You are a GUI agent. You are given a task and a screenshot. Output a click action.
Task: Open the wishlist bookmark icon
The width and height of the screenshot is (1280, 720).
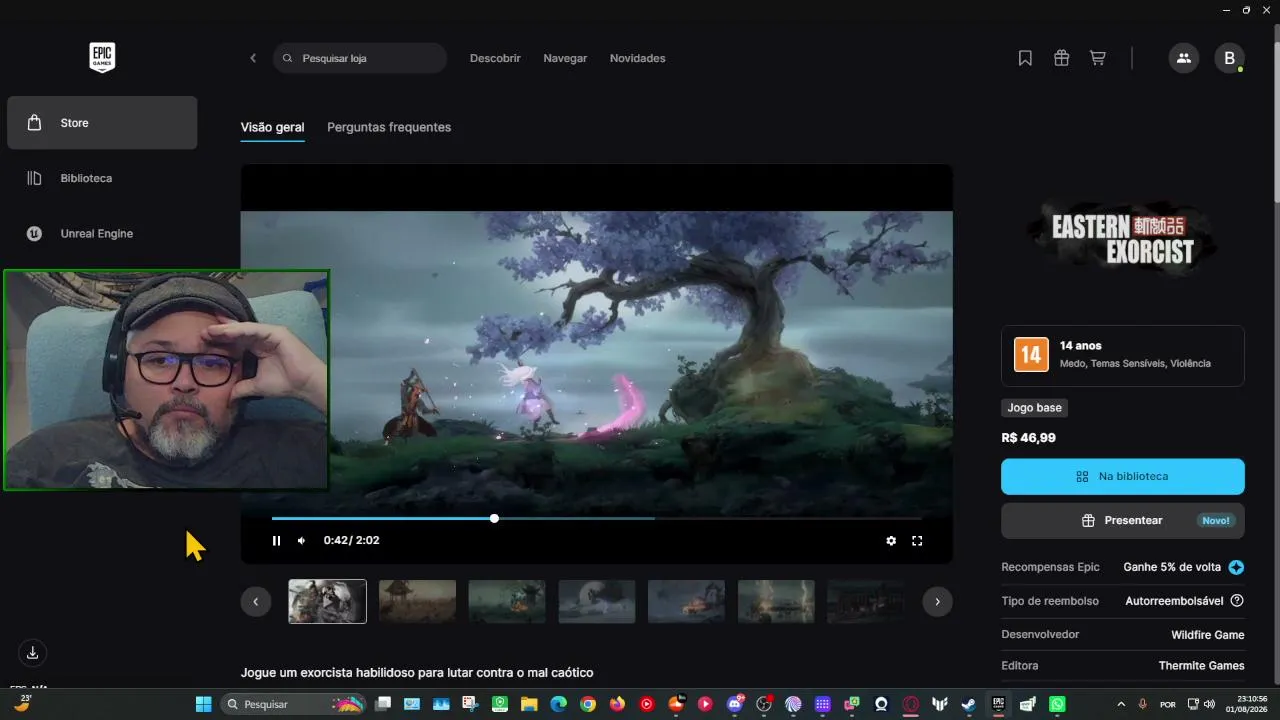point(1025,58)
